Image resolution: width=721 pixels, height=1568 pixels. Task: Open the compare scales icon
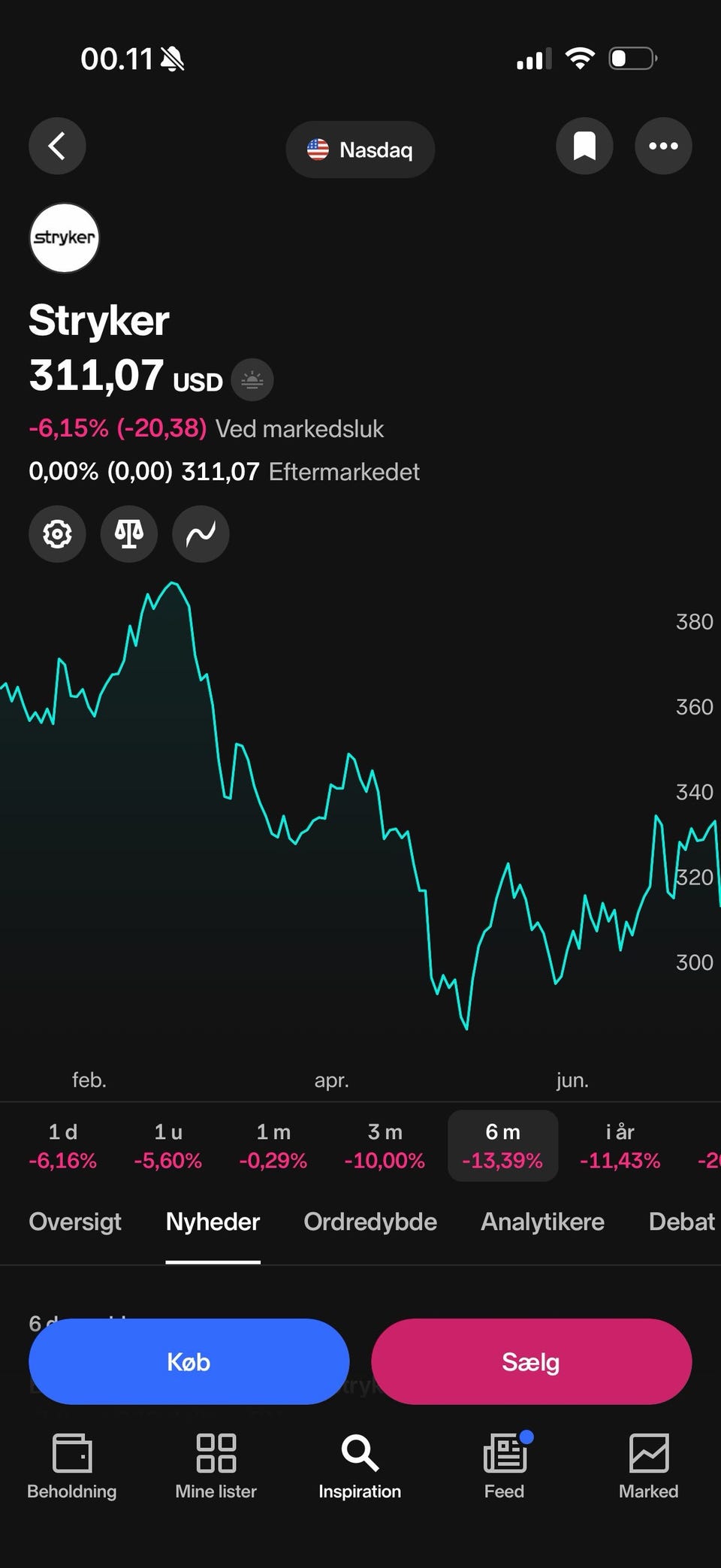[128, 533]
